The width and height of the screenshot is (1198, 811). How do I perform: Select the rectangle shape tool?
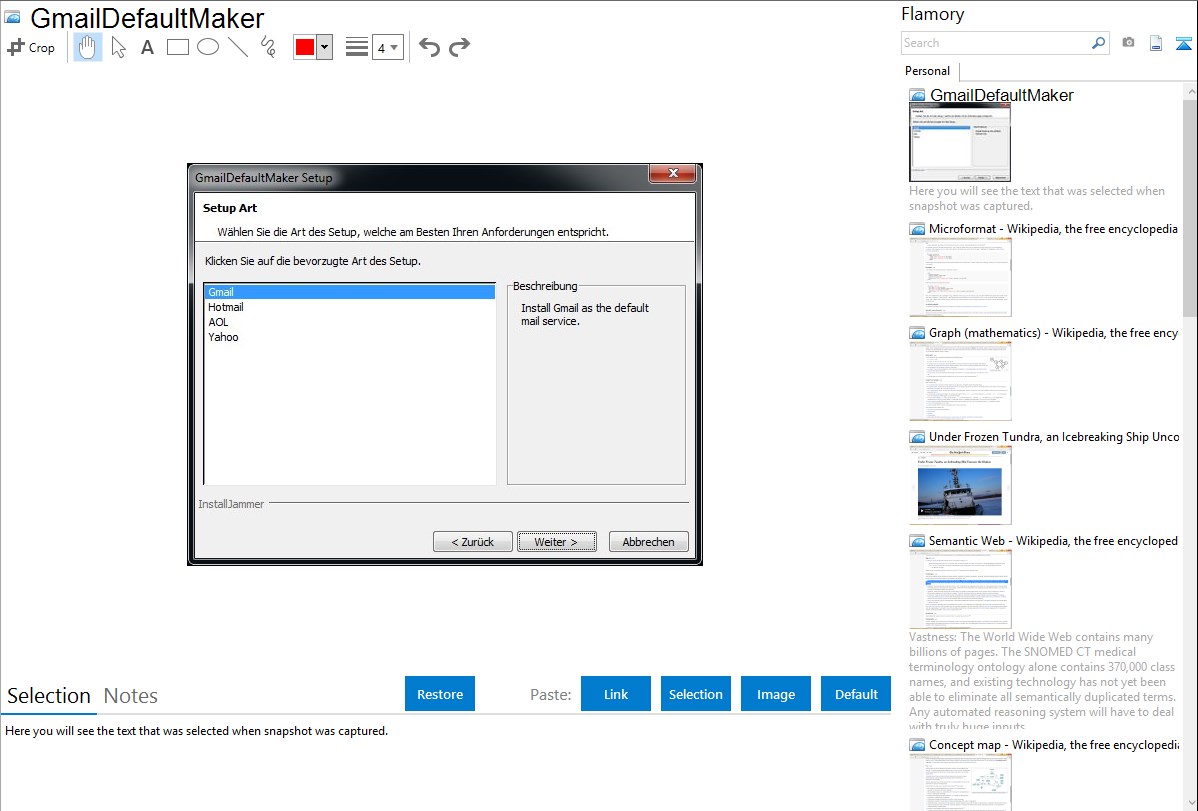(x=177, y=47)
